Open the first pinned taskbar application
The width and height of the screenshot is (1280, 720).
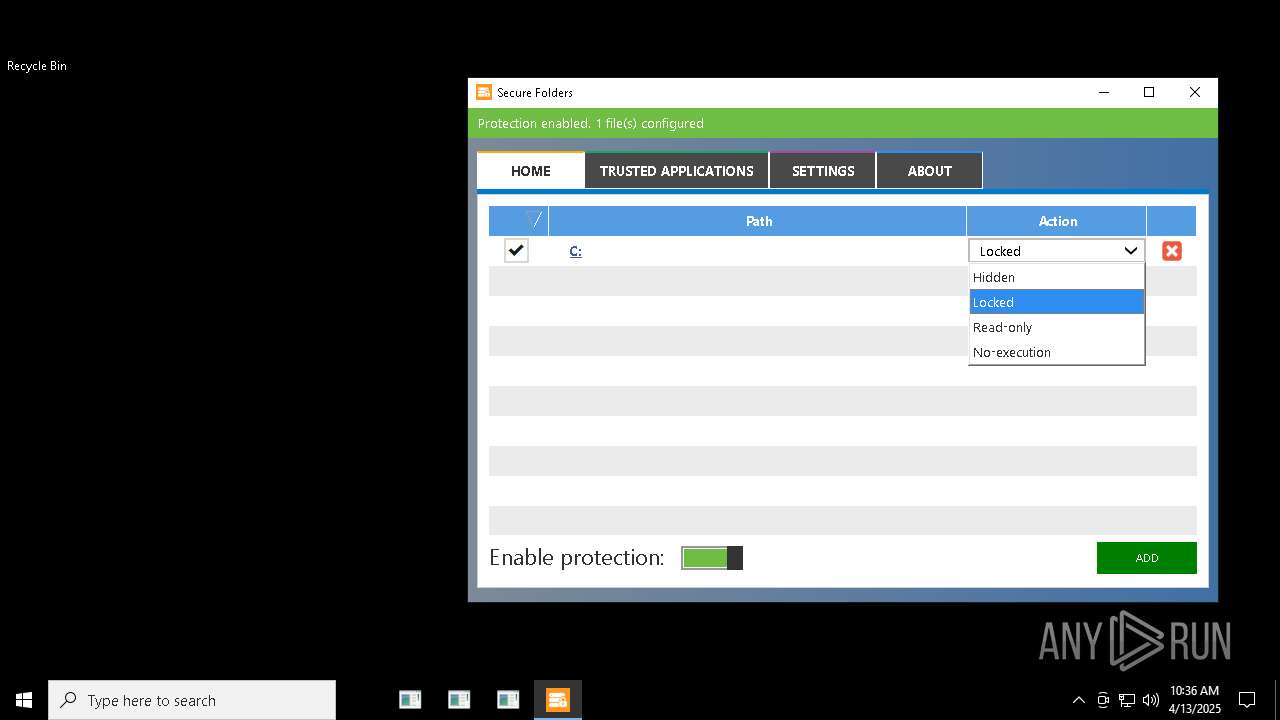pos(410,700)
